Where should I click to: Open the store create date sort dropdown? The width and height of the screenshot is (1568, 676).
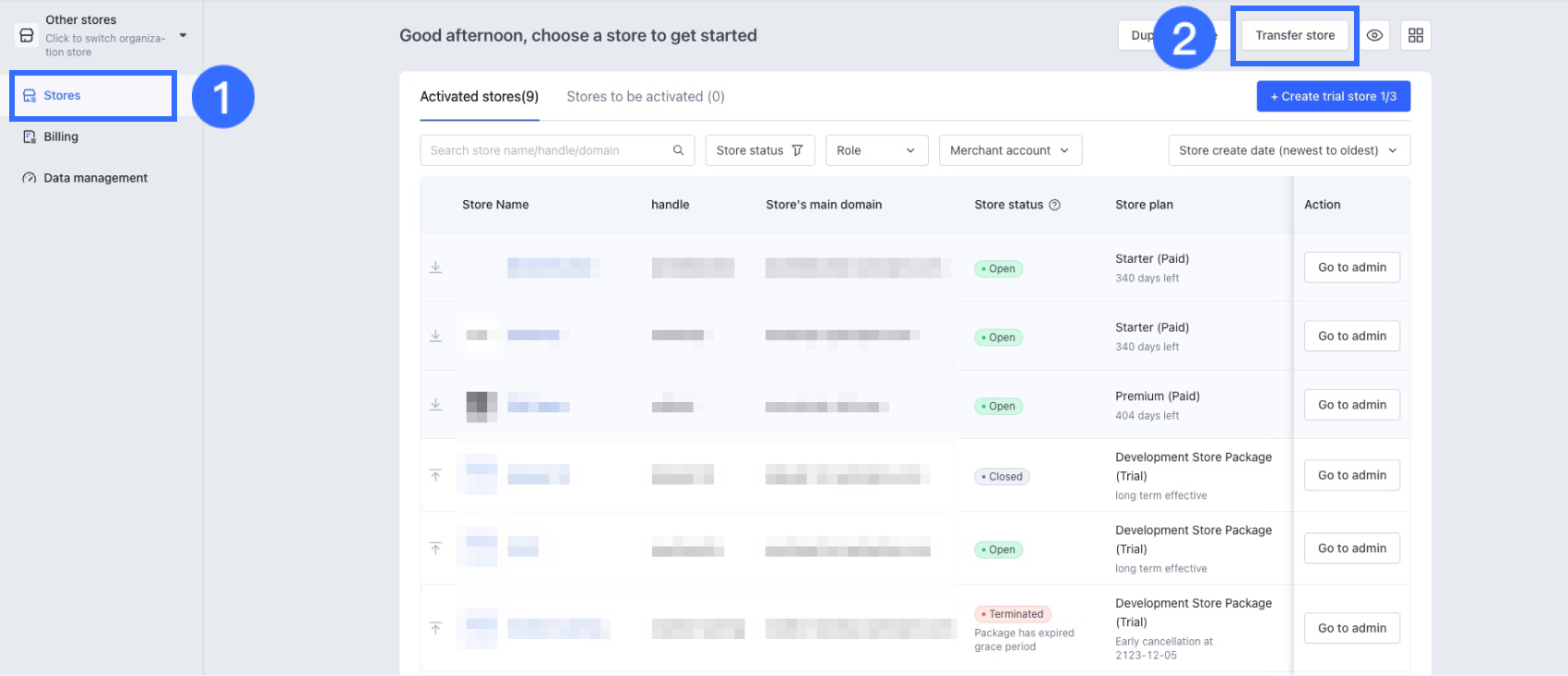pos(1288,150)
